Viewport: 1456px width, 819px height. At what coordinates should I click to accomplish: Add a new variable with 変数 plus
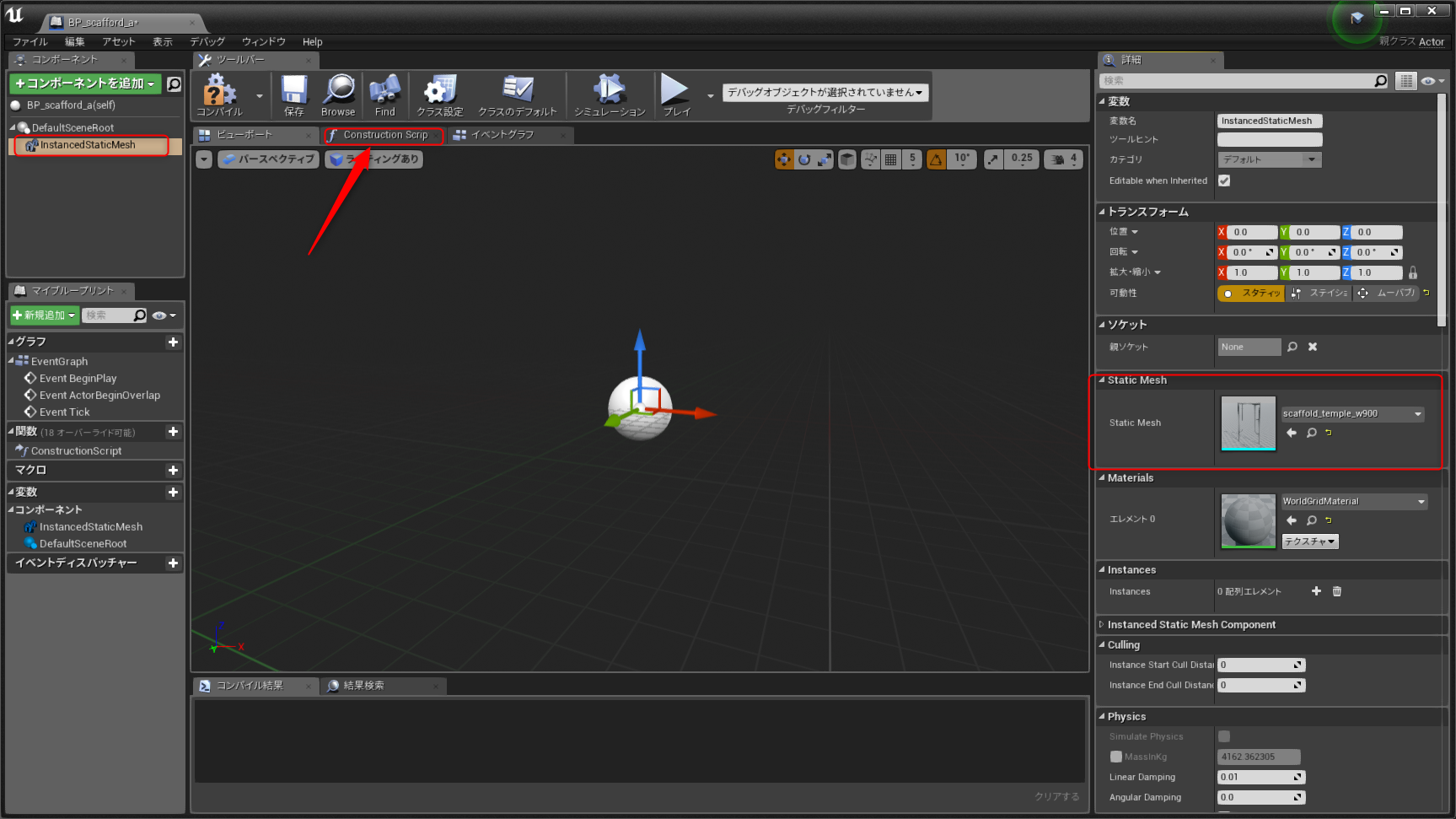click(x=173, y=493)
